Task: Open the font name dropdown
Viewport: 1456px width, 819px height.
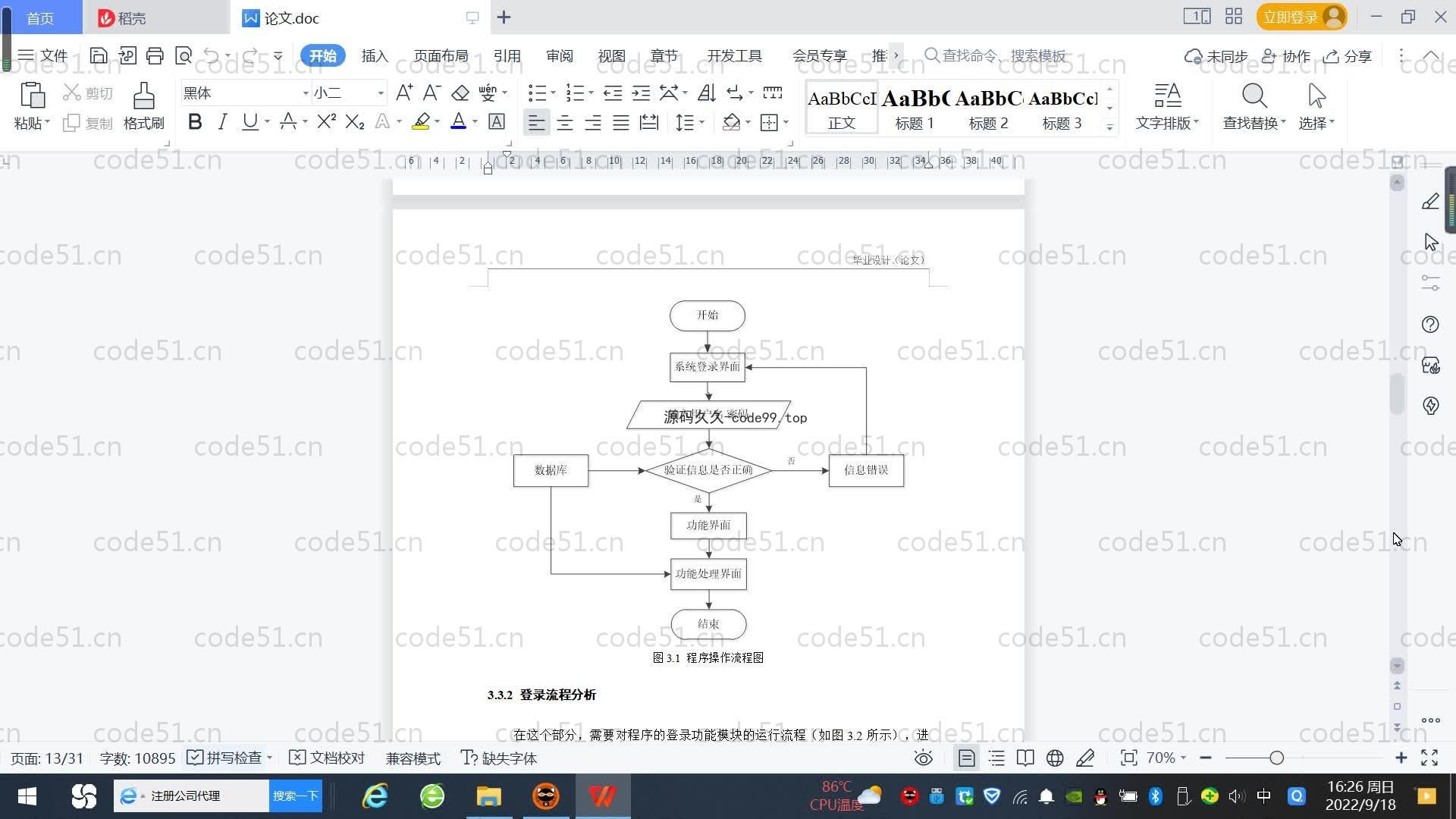Action: pyautogui.click(x=306, y=93)
